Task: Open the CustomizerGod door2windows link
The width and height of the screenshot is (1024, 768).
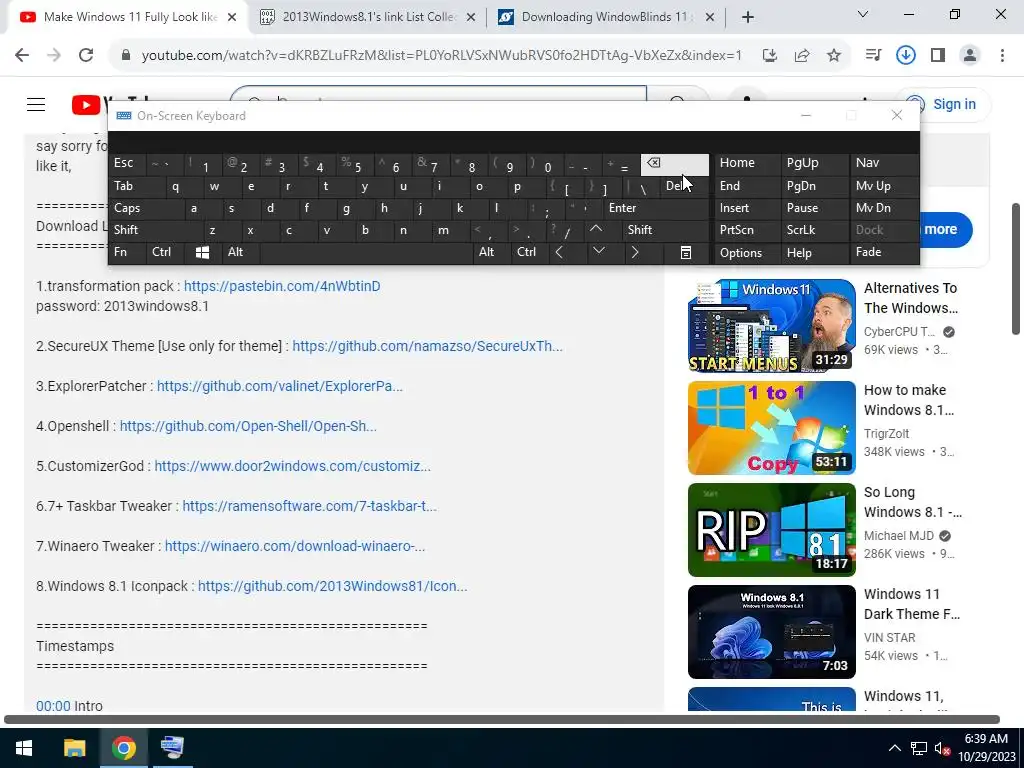Action: click(x=293, y=466)
